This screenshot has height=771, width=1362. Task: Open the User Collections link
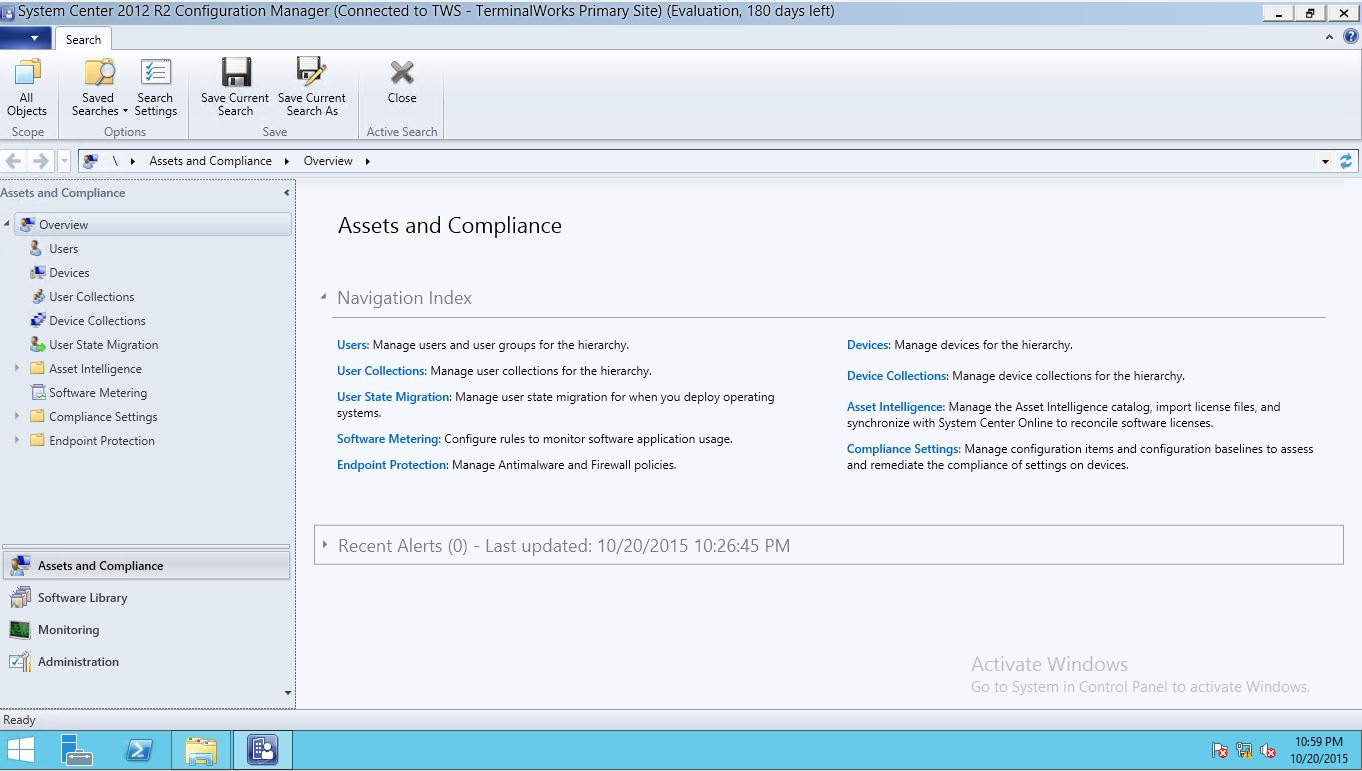click(381, 371)
